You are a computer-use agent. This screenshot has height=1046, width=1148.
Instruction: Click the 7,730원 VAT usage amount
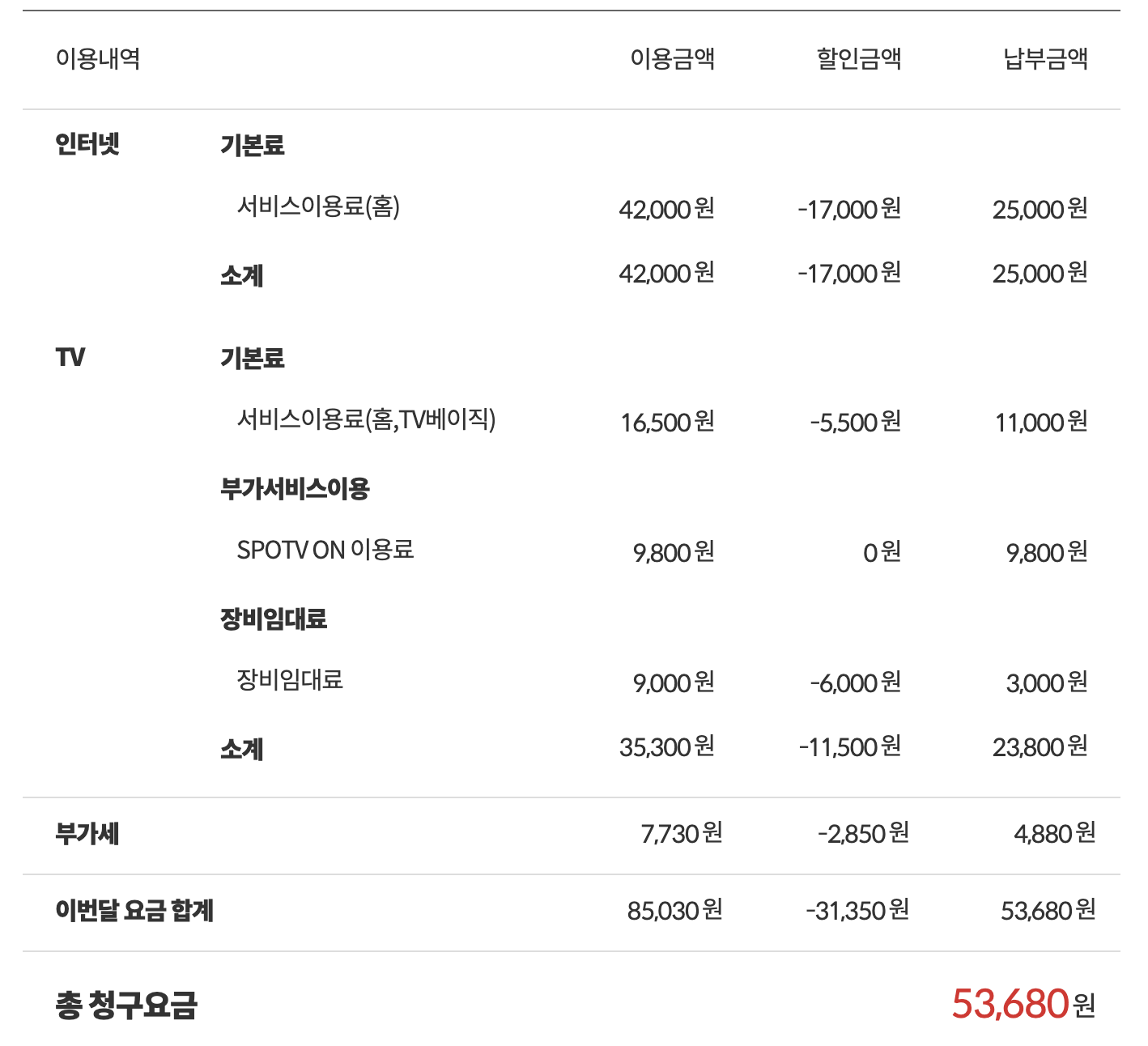[x=681, y=833]
